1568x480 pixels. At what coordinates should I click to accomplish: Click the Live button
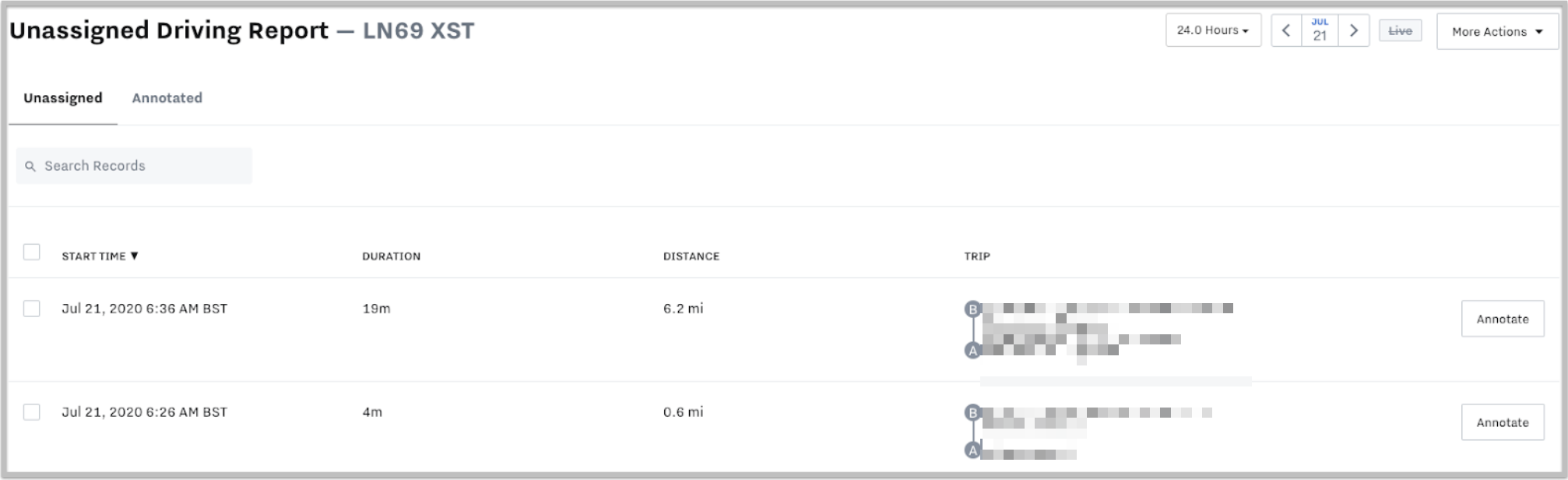tap(1400, 30)
